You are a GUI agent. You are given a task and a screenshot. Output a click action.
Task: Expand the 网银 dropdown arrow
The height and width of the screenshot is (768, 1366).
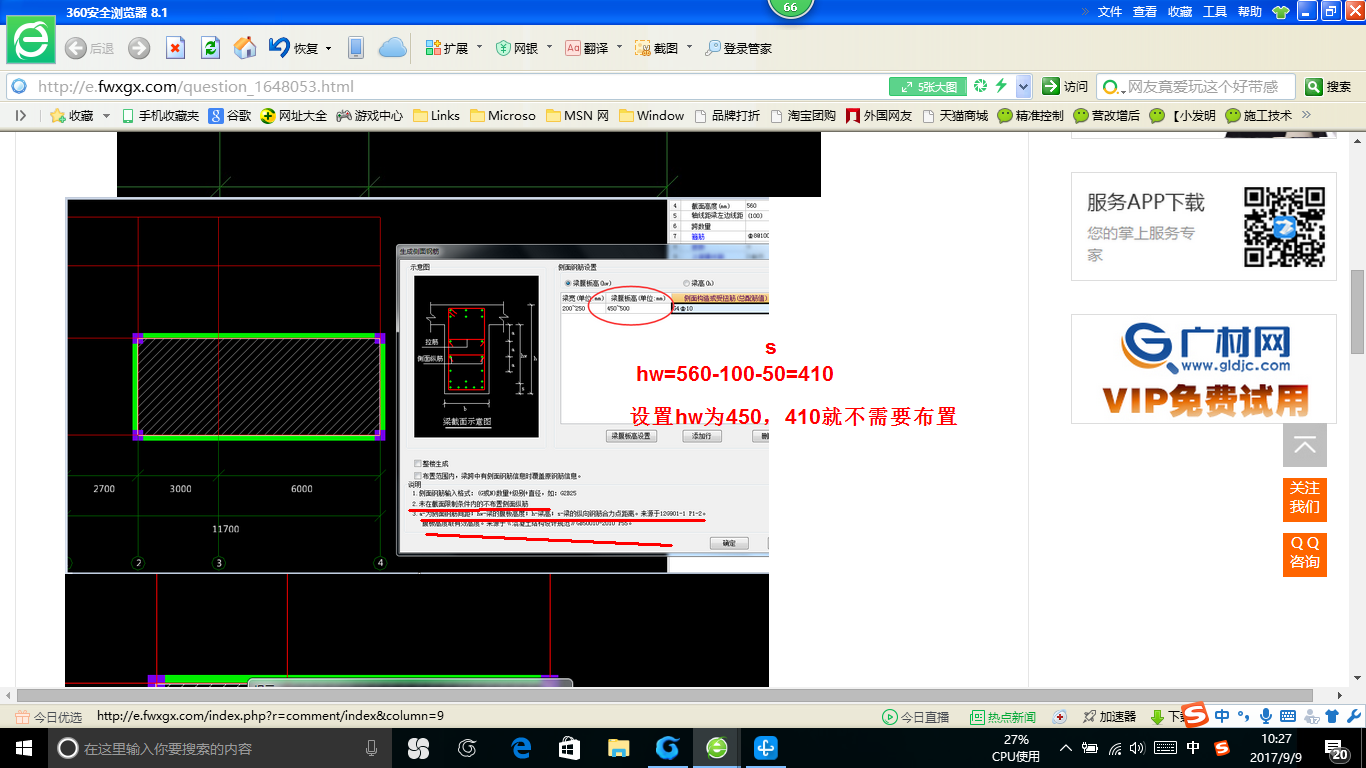(x=549, y=47)
